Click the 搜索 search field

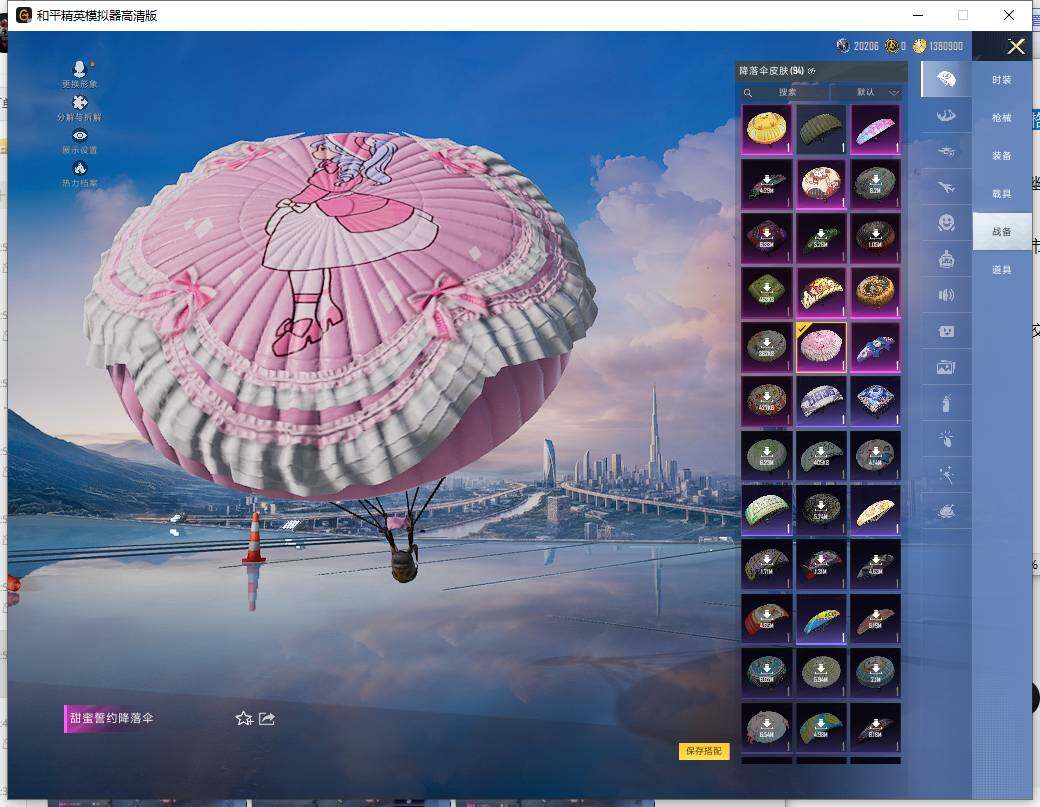coord(785,92)
